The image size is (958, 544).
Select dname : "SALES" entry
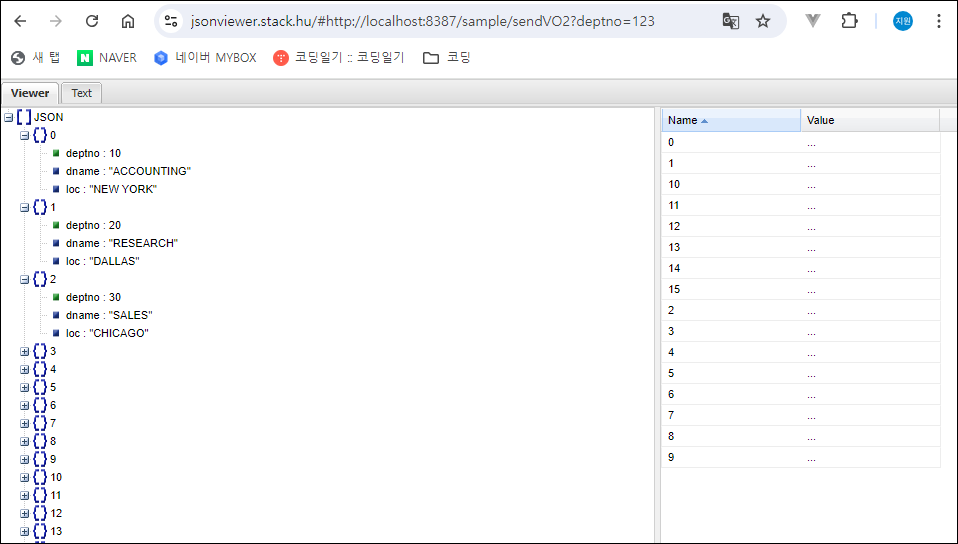point(109,315)
